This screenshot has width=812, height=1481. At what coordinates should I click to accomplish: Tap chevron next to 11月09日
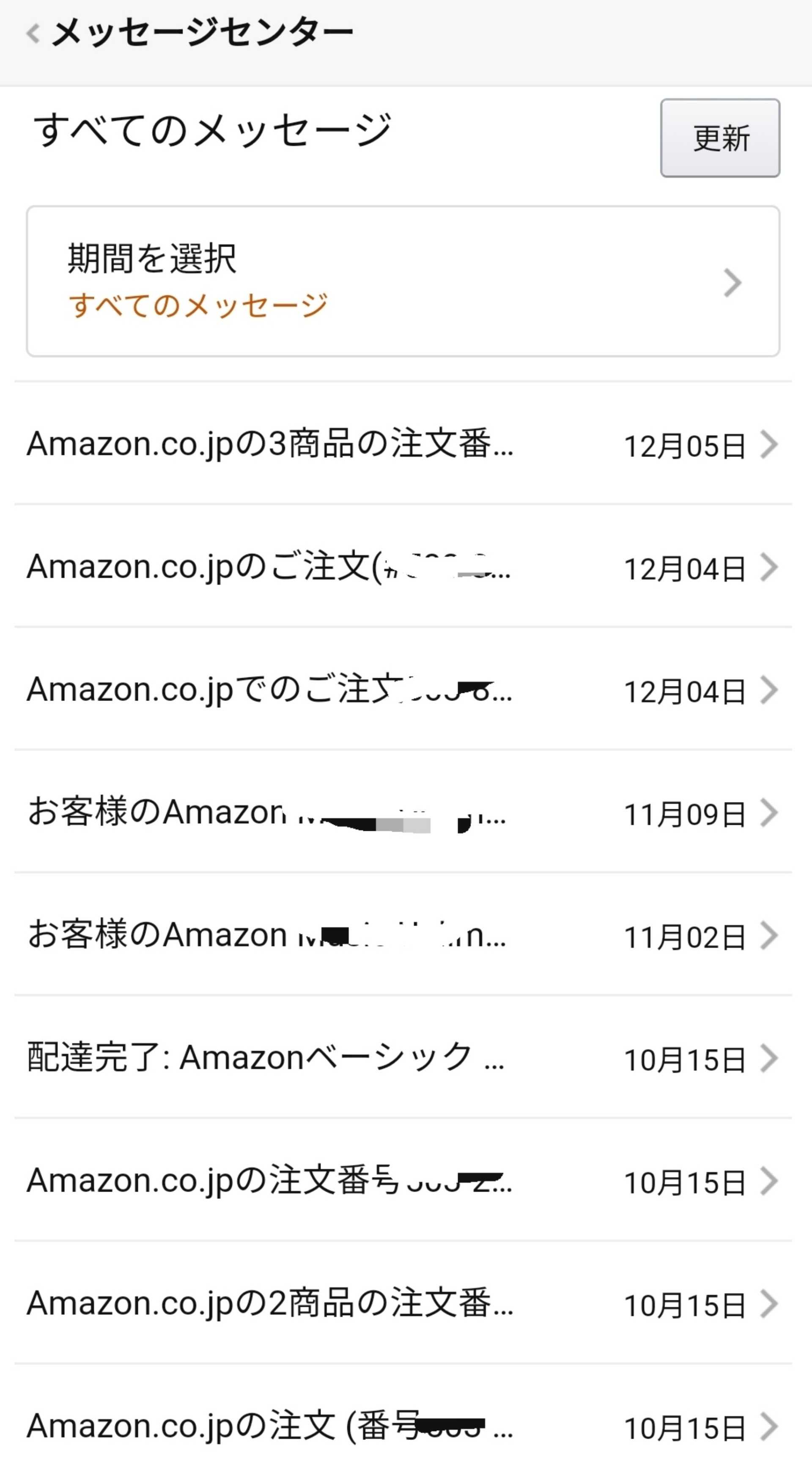[x=769, y=812]
